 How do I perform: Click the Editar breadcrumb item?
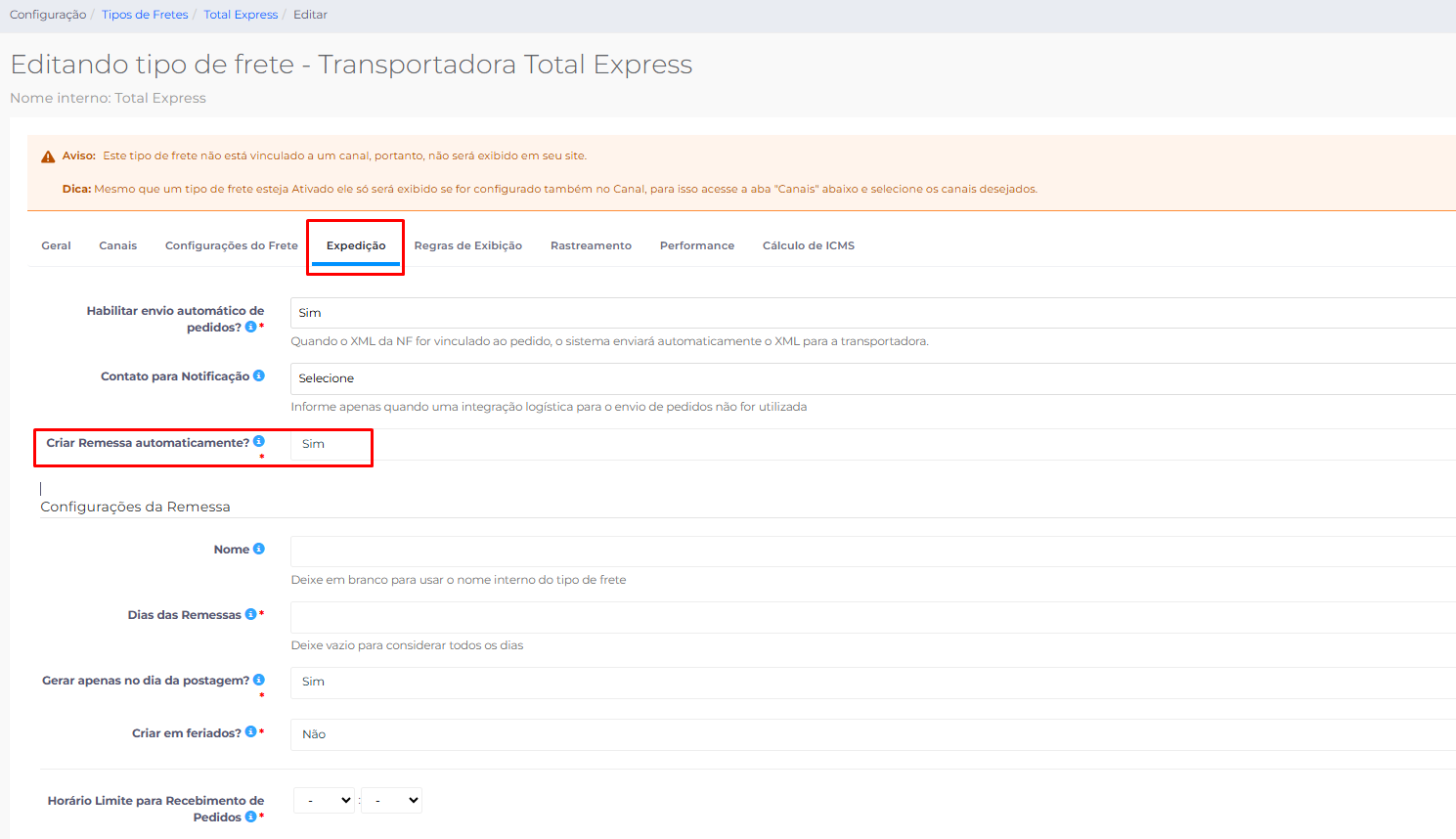click(310, 15)
